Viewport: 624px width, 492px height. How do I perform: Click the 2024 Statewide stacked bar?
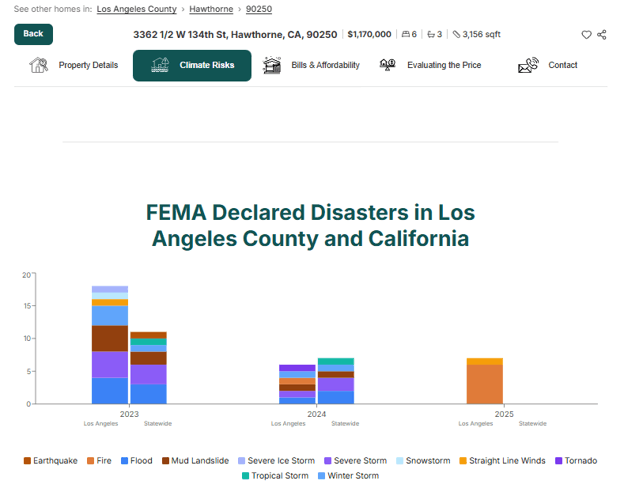(x=336, y=381)
